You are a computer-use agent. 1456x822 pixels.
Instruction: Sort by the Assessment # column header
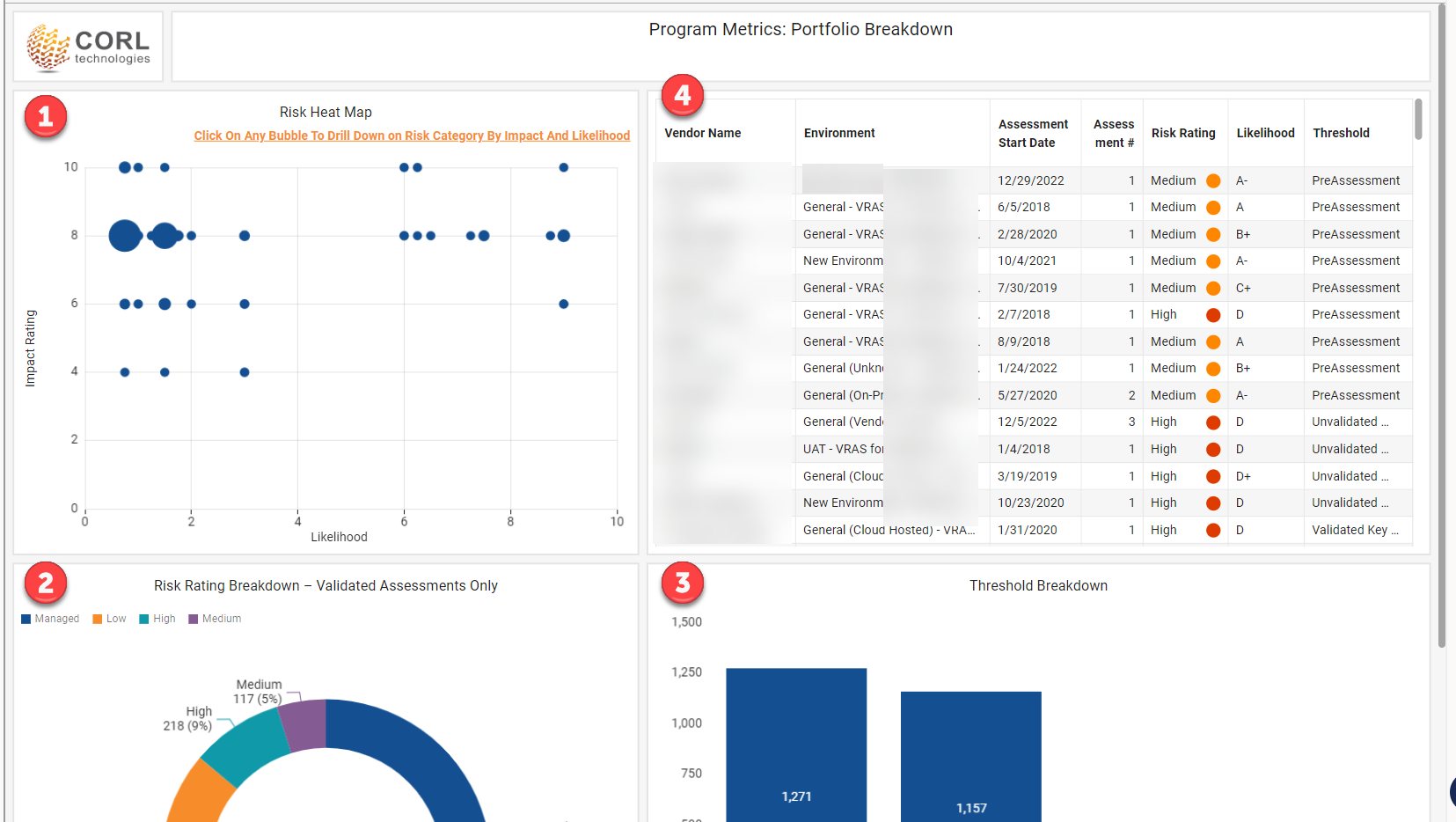pyautogui.click(x=1114, y=133)
